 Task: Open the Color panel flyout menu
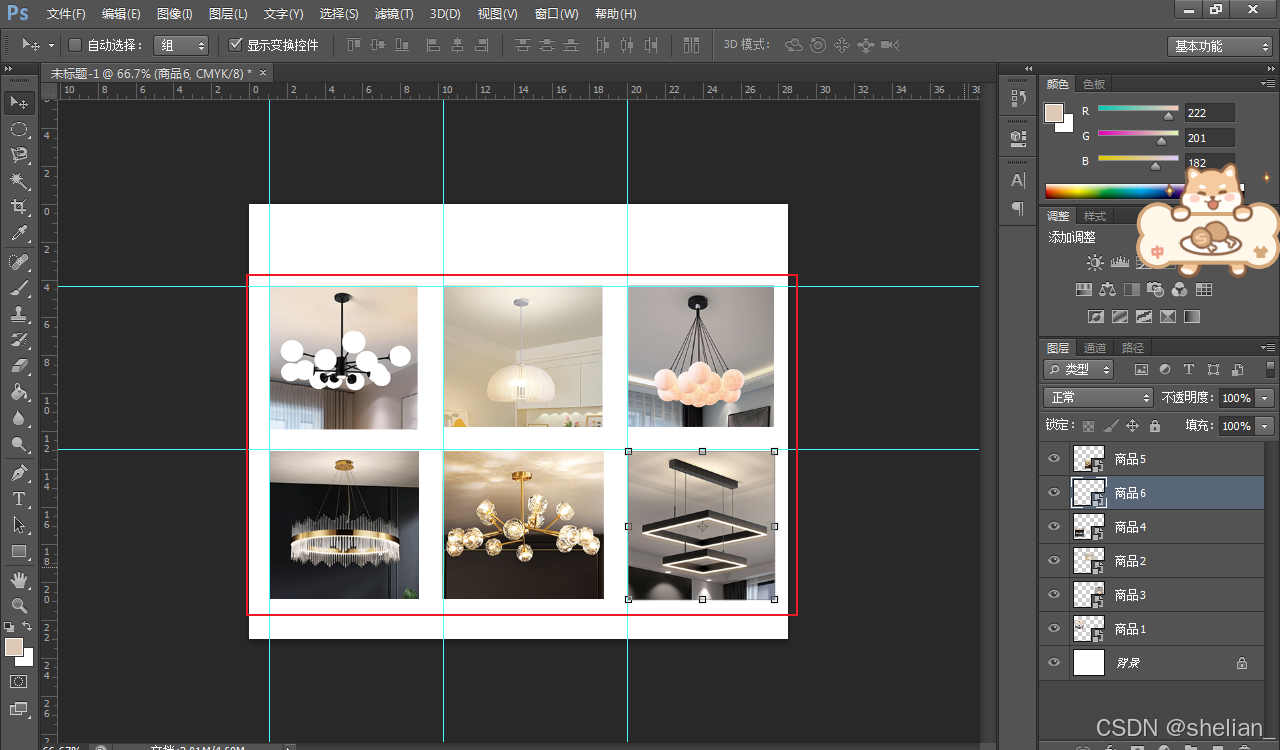tap(1267, 84)
